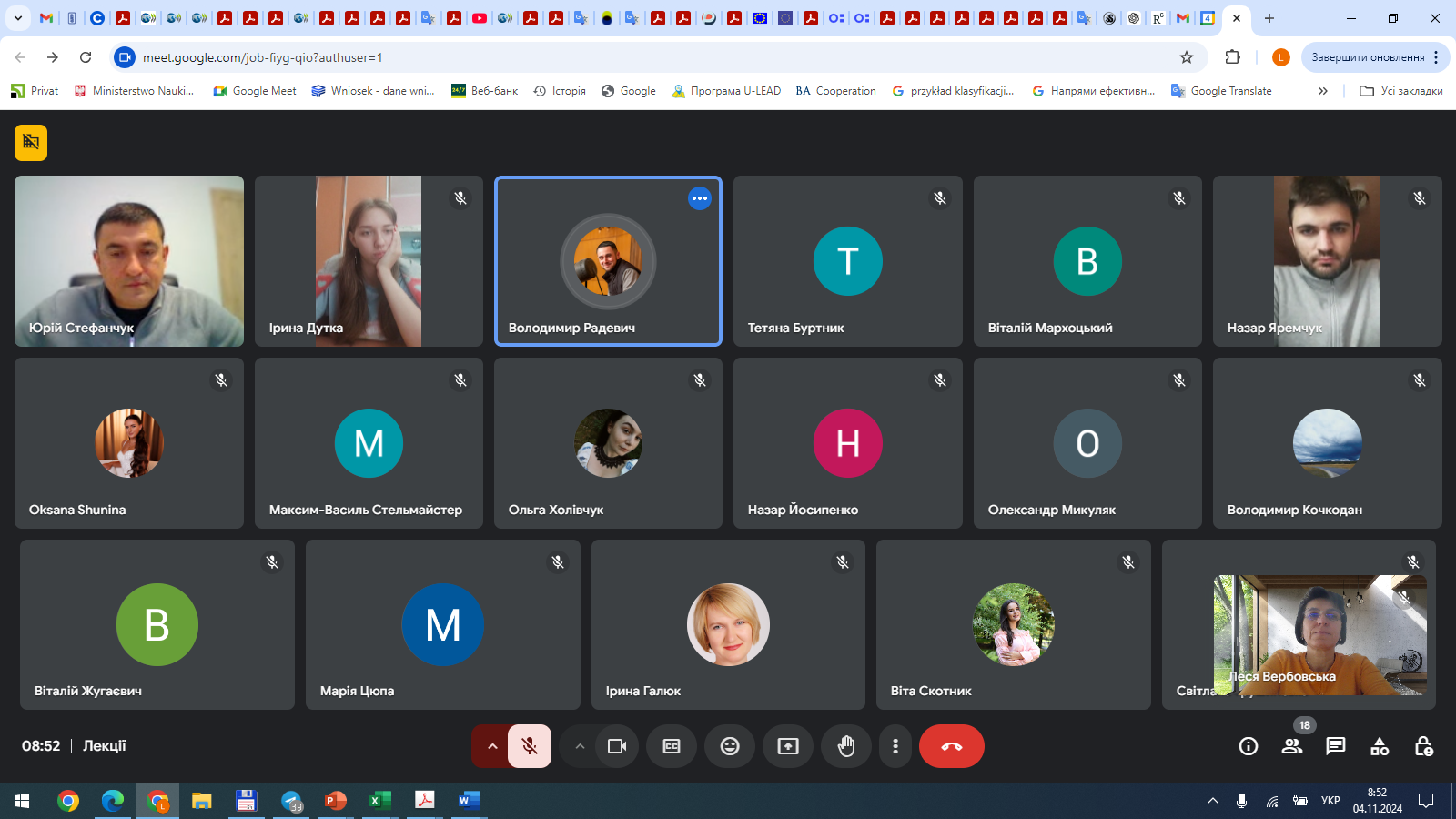Click Володимир Радевич tile options button
1456x819 pixels.
pos(699,198)
